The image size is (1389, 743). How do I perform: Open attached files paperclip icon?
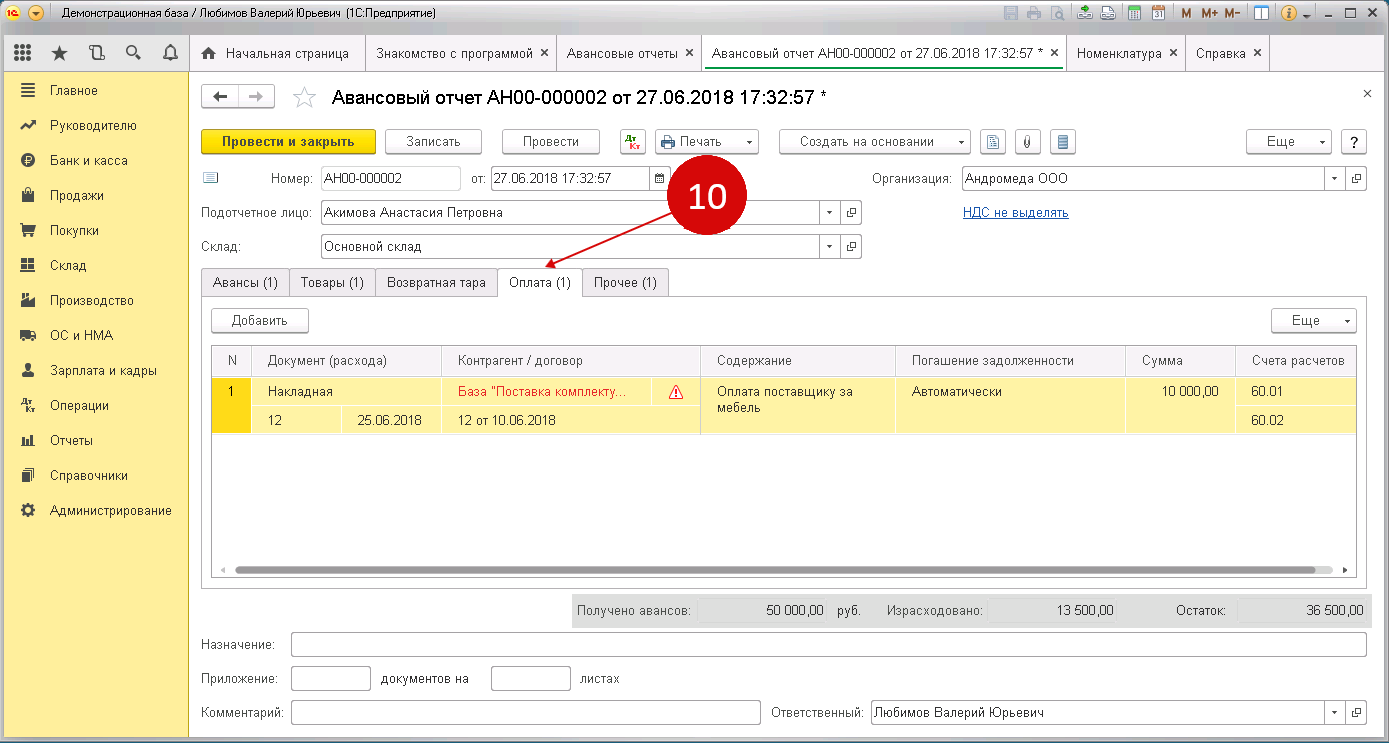(x=1027, y=142)
